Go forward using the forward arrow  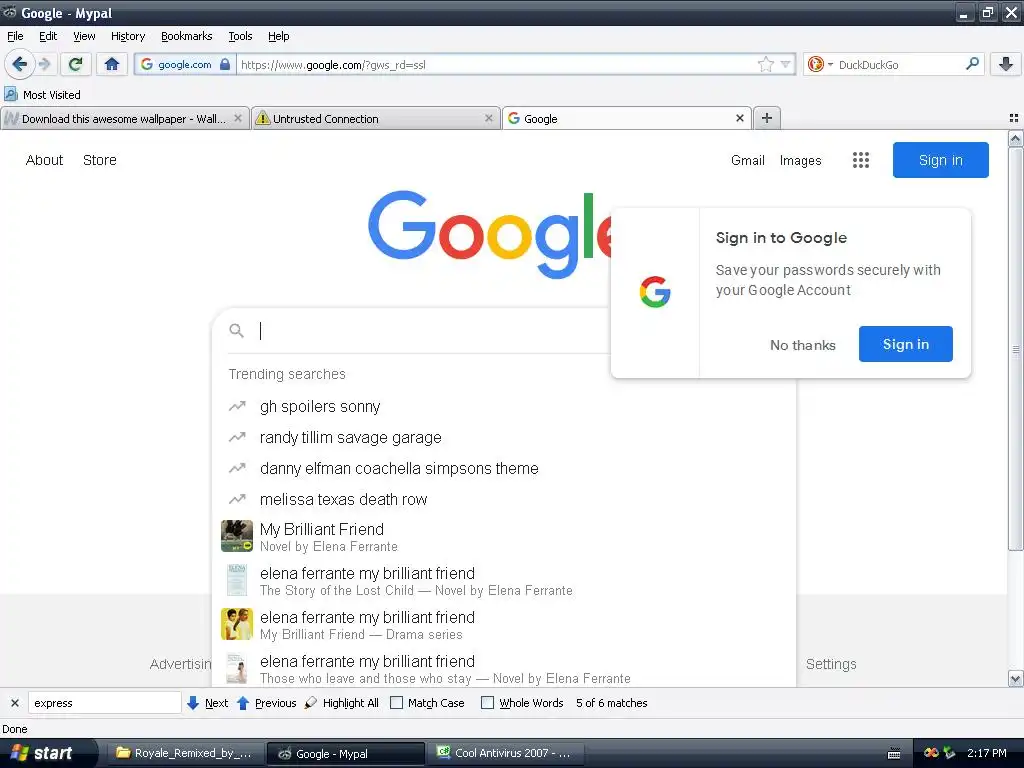(x=44, y=64)
